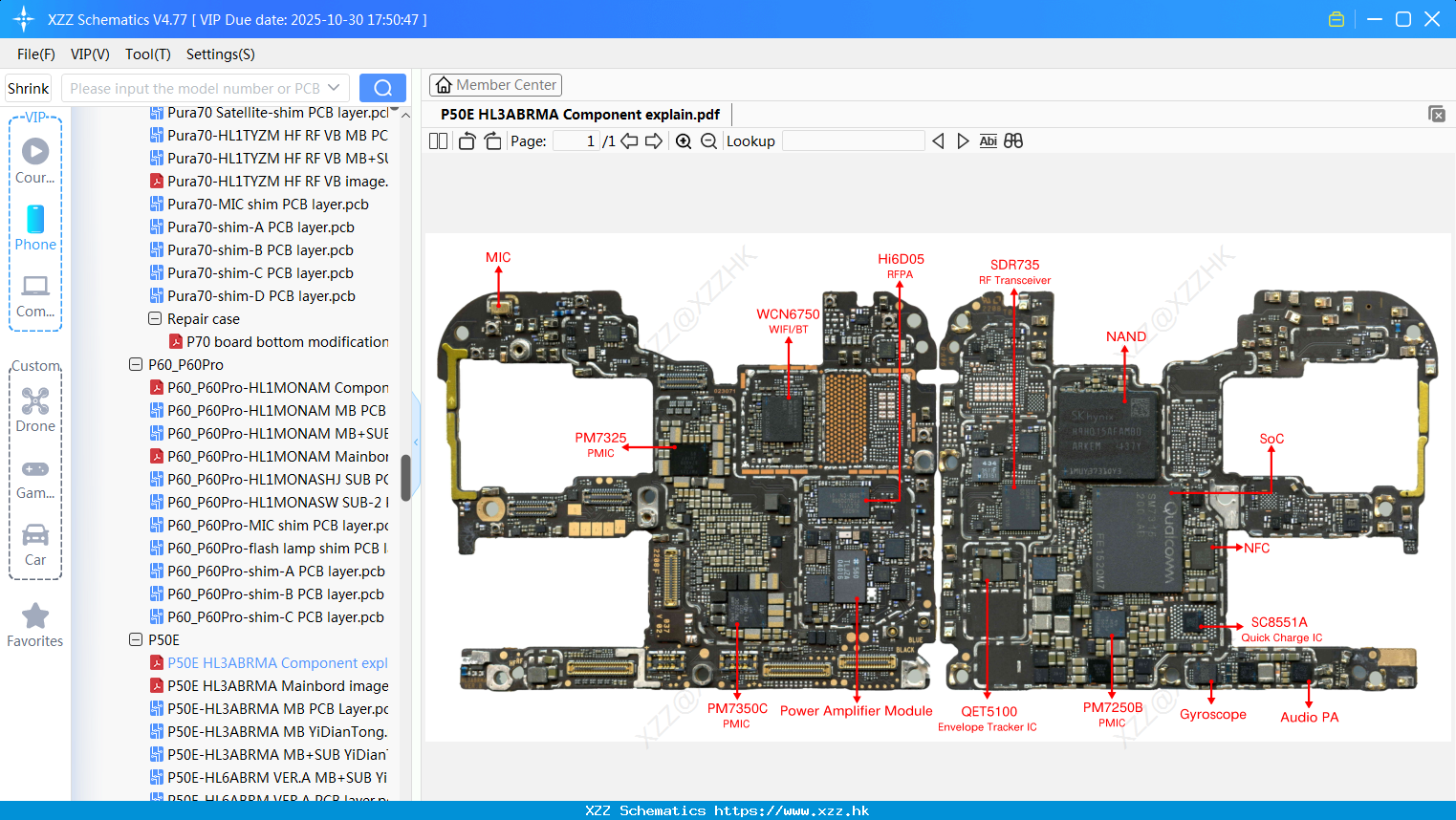Screen dimensions: 1456x820
Task: Go to the next page arrow
Action: (654, 141)
